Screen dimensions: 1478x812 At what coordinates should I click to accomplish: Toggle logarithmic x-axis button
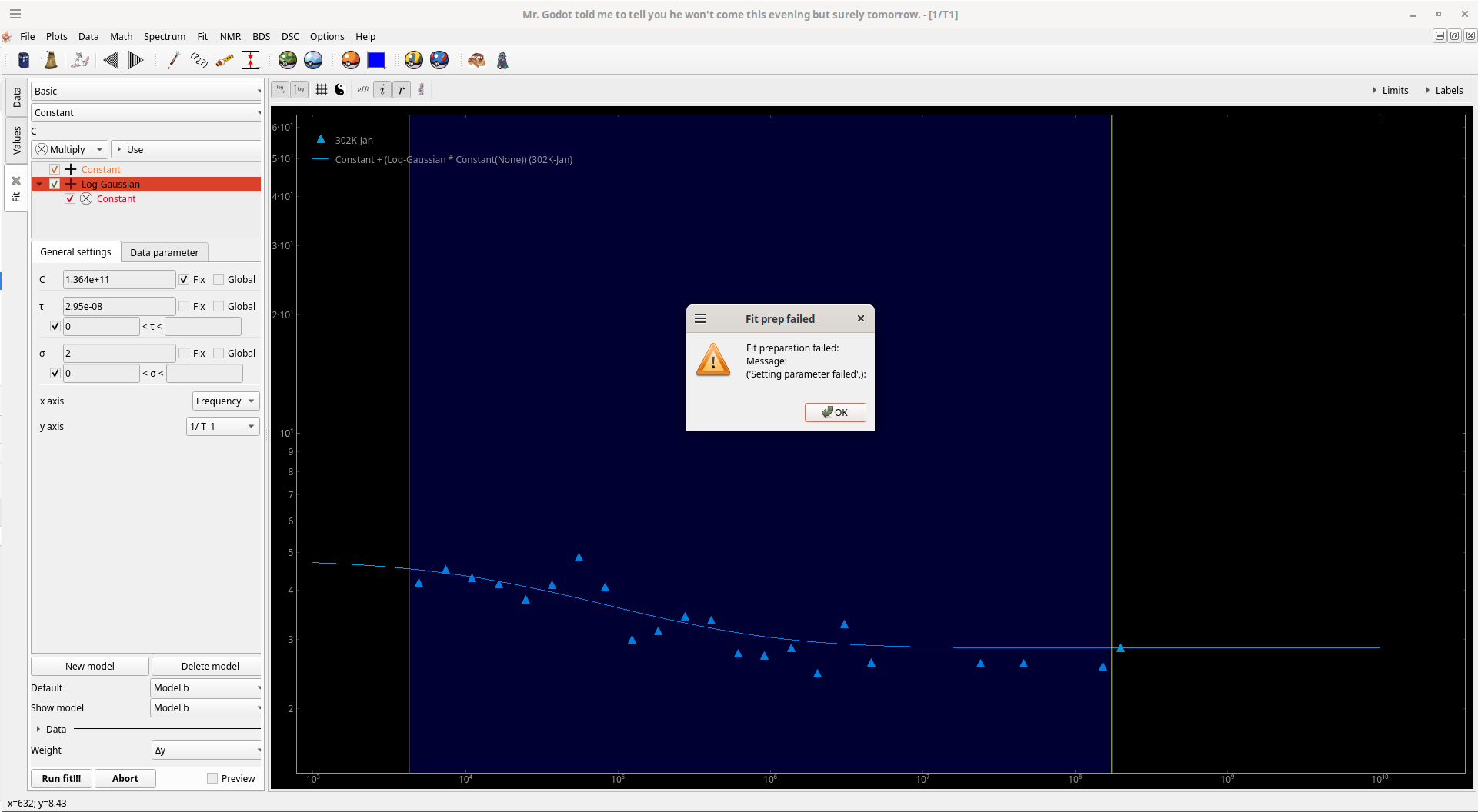coord(280,90)
